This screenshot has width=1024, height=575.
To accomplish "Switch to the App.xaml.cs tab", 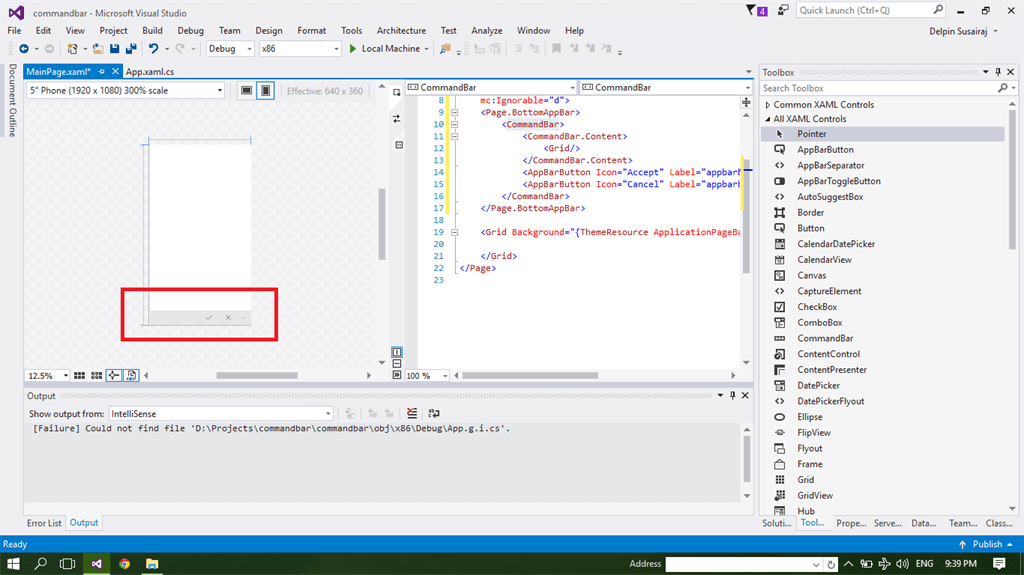I will (149, 72).
